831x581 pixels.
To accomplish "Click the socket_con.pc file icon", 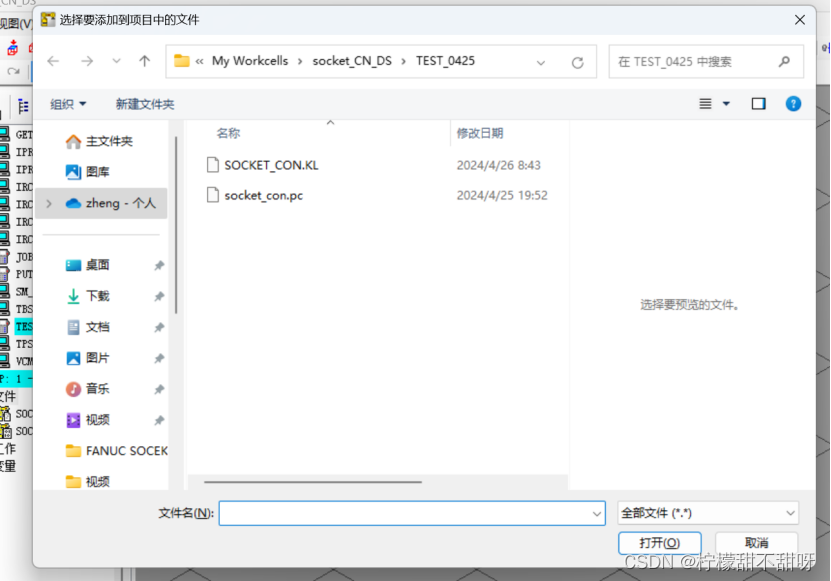I will click(x=213, y=195).
